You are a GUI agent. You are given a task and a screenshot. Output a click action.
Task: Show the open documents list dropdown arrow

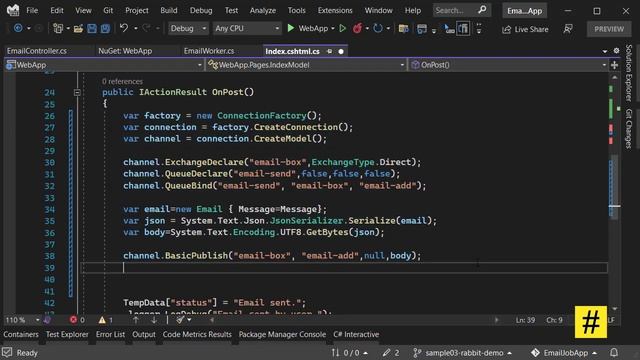[604, 51]
